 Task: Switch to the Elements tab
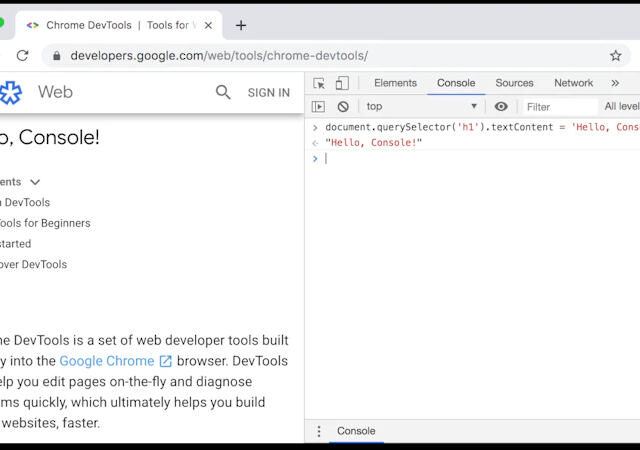click(x=395, y=83)
